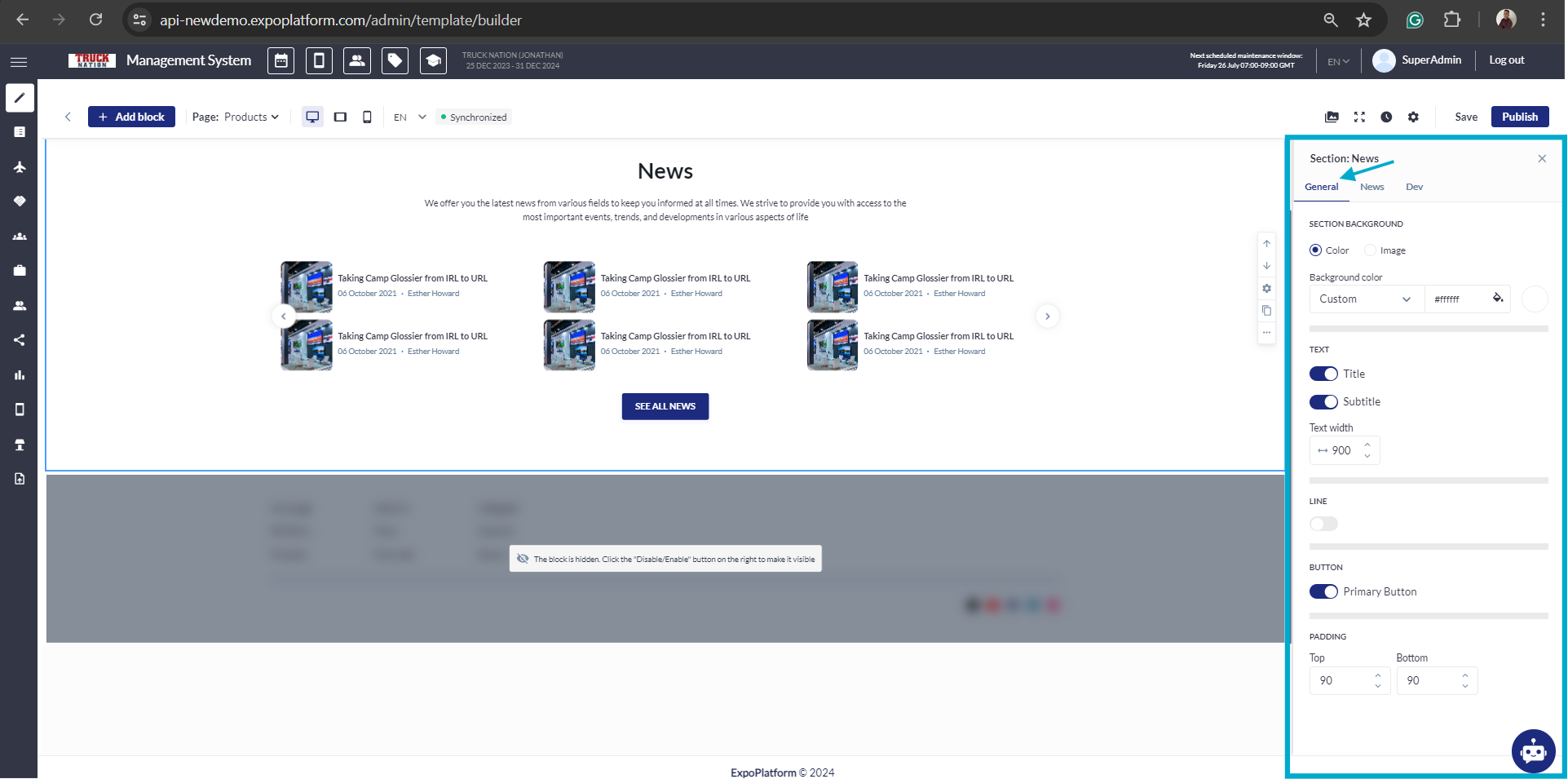This screenshot has height=779, width=1568.
Task: Switch to desktop preview mode
Action: [312, 117]
